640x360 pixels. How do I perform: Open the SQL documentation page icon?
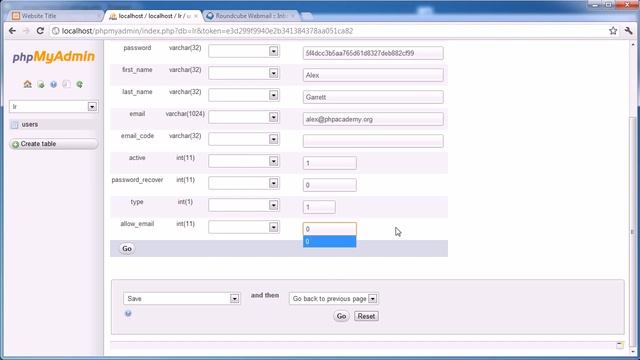coord(67,84)
